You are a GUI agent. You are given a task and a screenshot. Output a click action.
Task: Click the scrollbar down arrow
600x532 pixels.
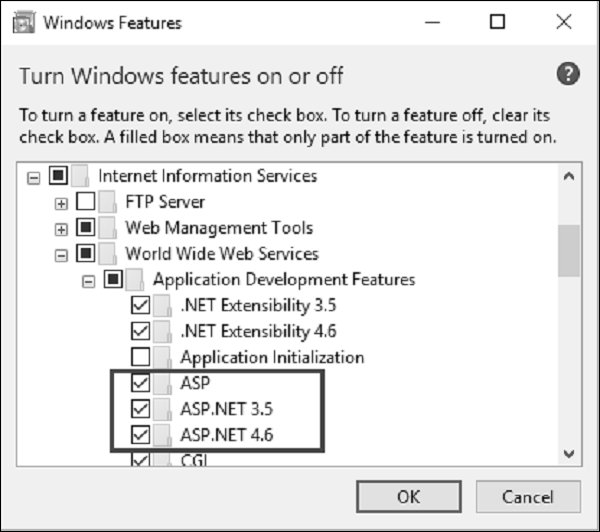pos(570,454)
